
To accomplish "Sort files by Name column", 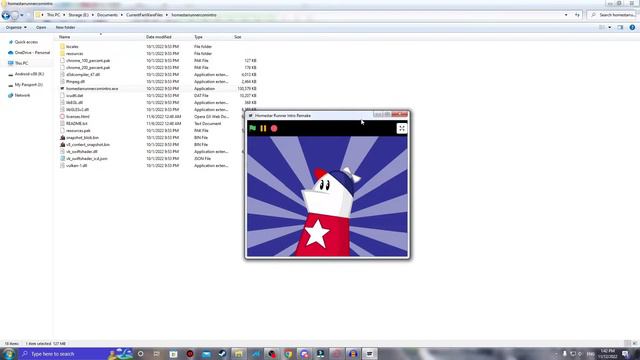I will [64, 37].
